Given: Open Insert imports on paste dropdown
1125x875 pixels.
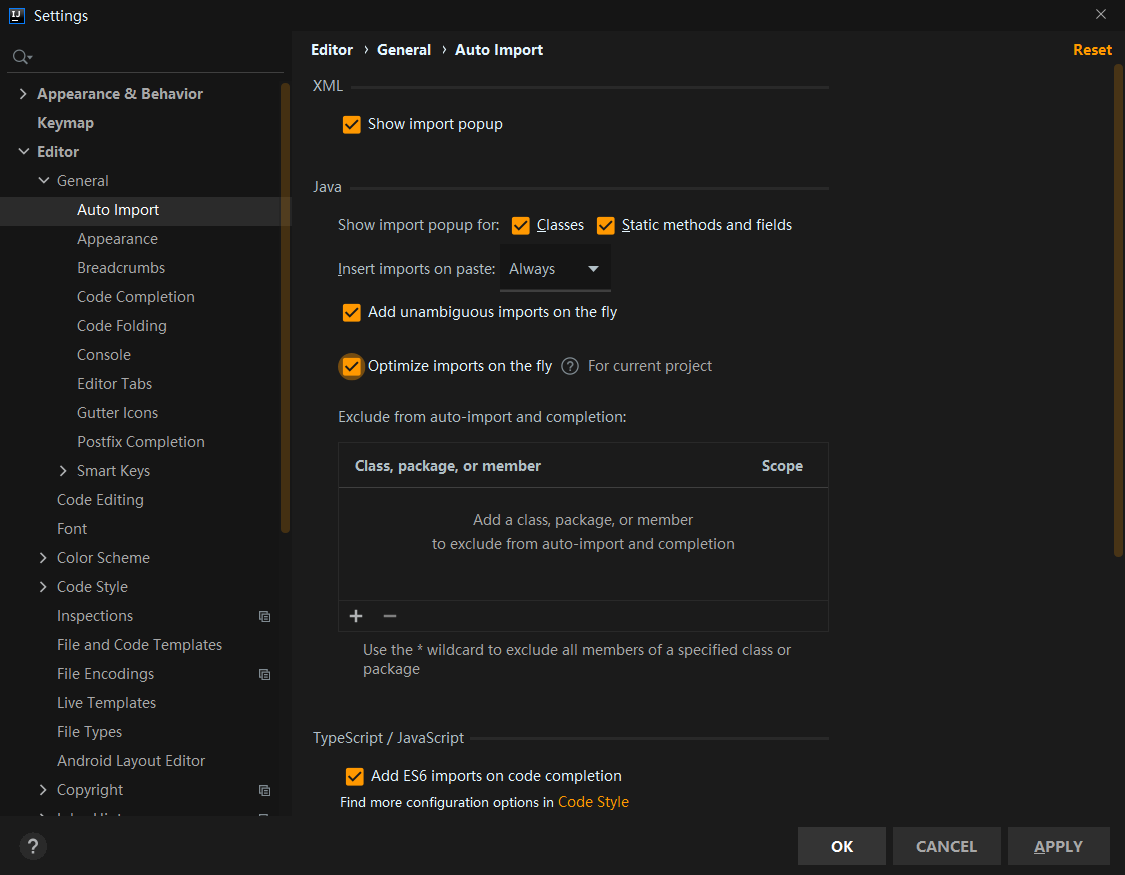Looking at the screenshot, I should tap(555, 269).
